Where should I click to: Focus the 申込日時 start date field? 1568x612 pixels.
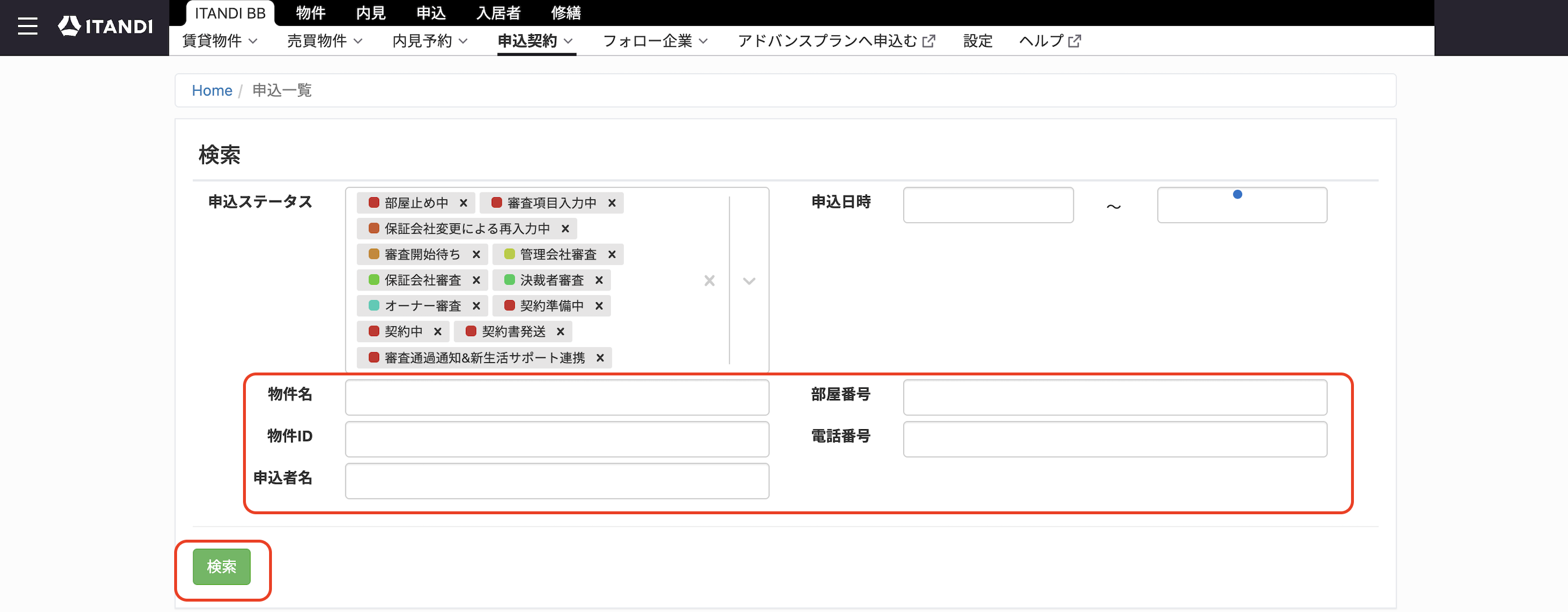pos(988,205)
